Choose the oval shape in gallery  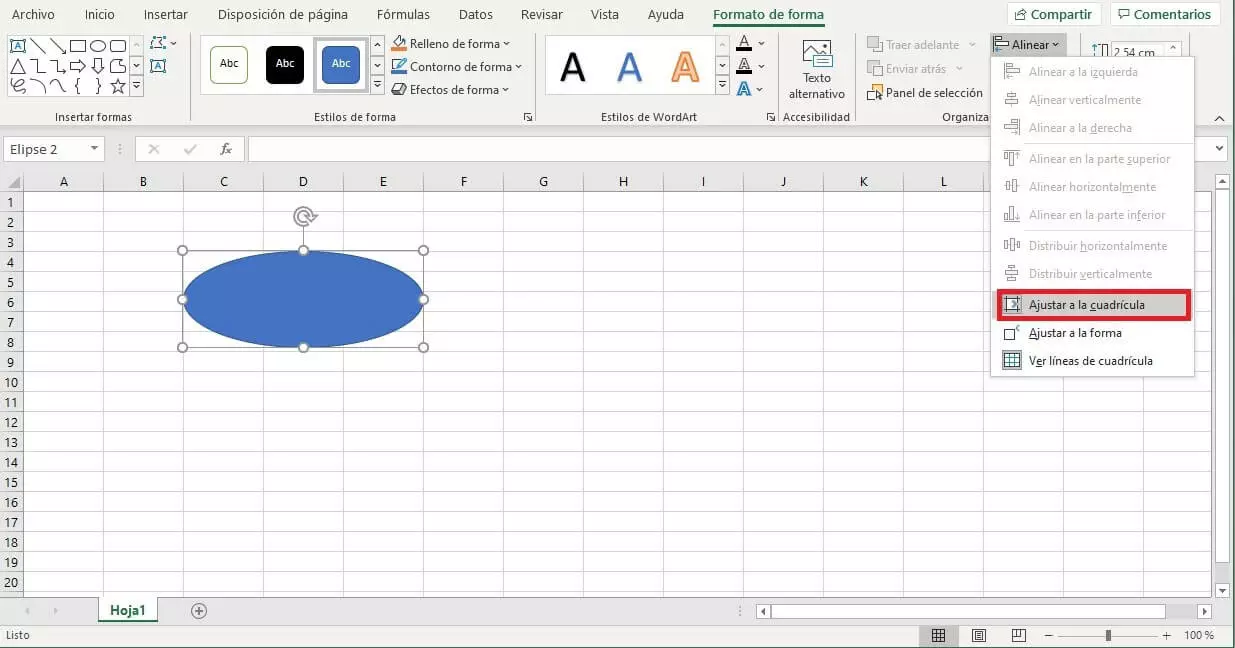coord(98,46)
